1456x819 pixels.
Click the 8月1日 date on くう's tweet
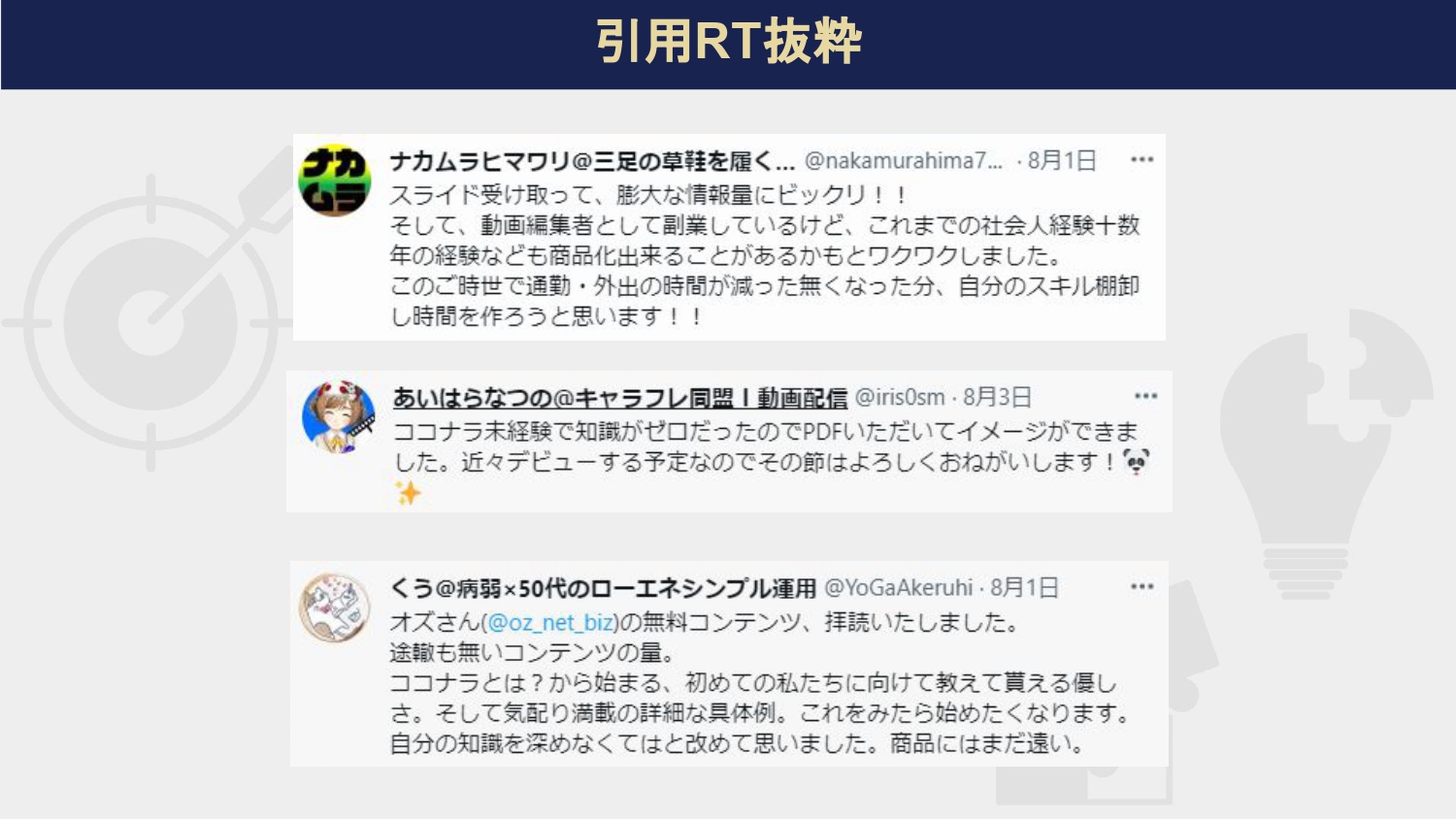coord(1024,588)
